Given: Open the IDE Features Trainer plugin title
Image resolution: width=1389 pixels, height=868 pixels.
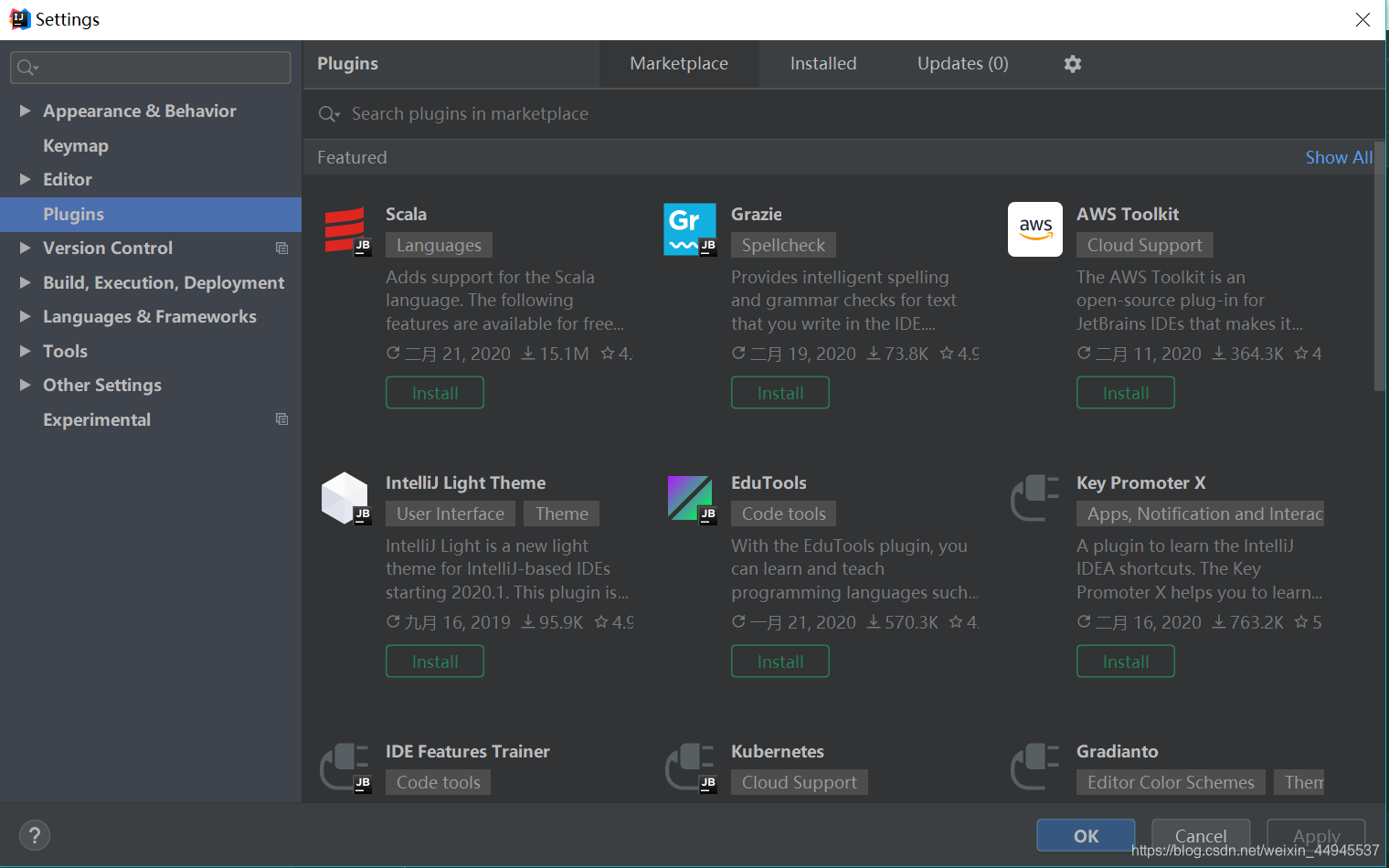Looking at the screenshot, I should click(x=468, y=751).
